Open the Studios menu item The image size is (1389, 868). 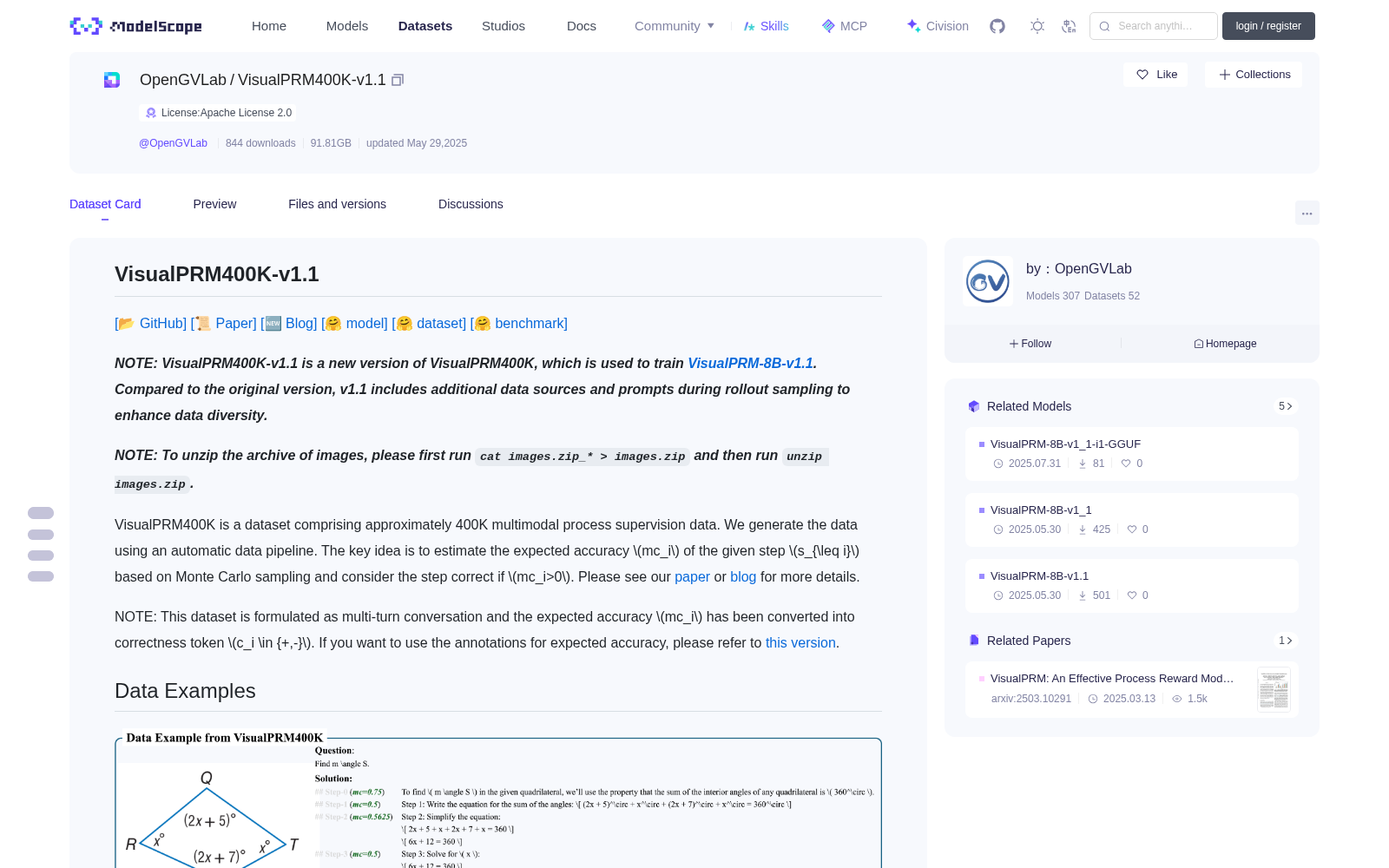(504, 26)
